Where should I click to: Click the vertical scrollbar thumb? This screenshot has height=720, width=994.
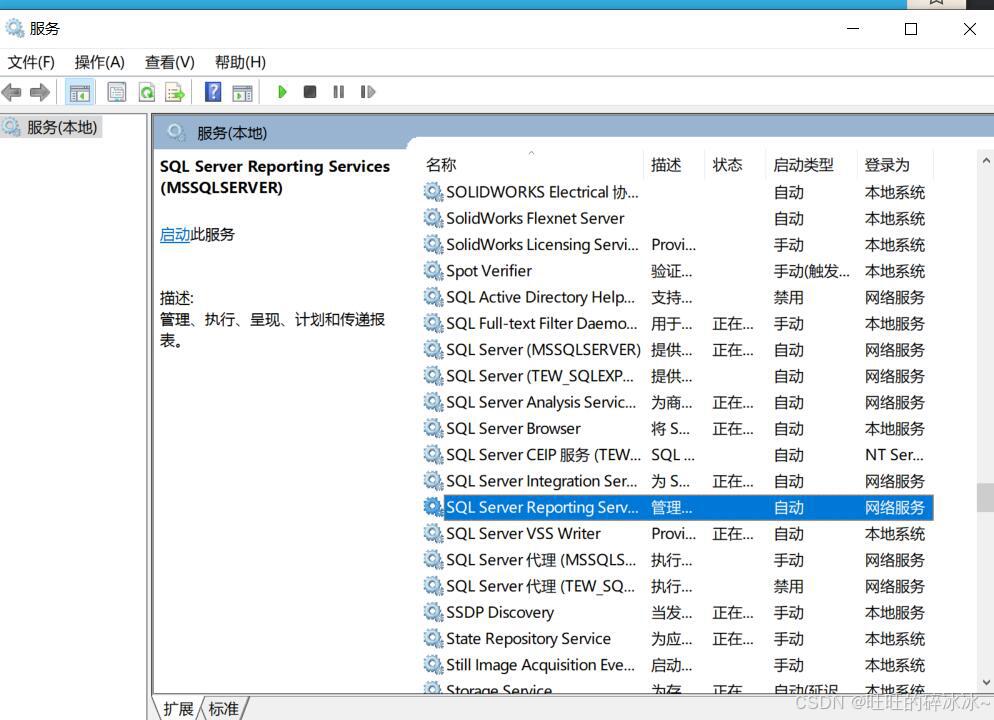(985, 498)
